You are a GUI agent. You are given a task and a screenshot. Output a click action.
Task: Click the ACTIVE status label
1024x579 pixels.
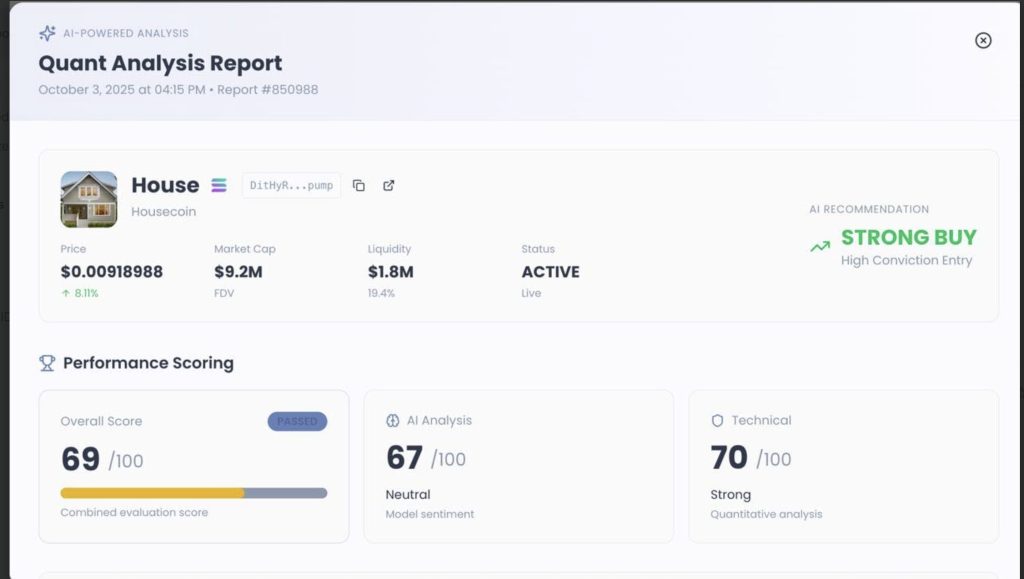click(550, 271)
